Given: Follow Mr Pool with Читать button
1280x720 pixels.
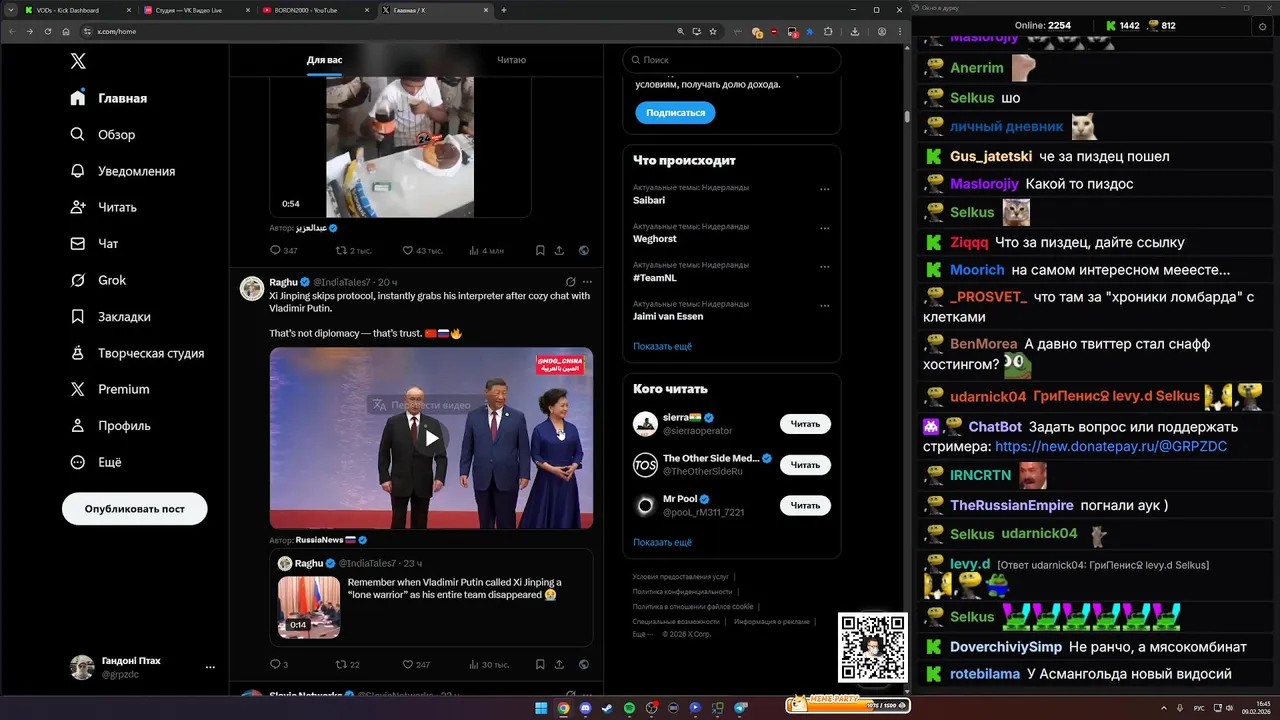Looking at the screenshot, I should 805,505.
